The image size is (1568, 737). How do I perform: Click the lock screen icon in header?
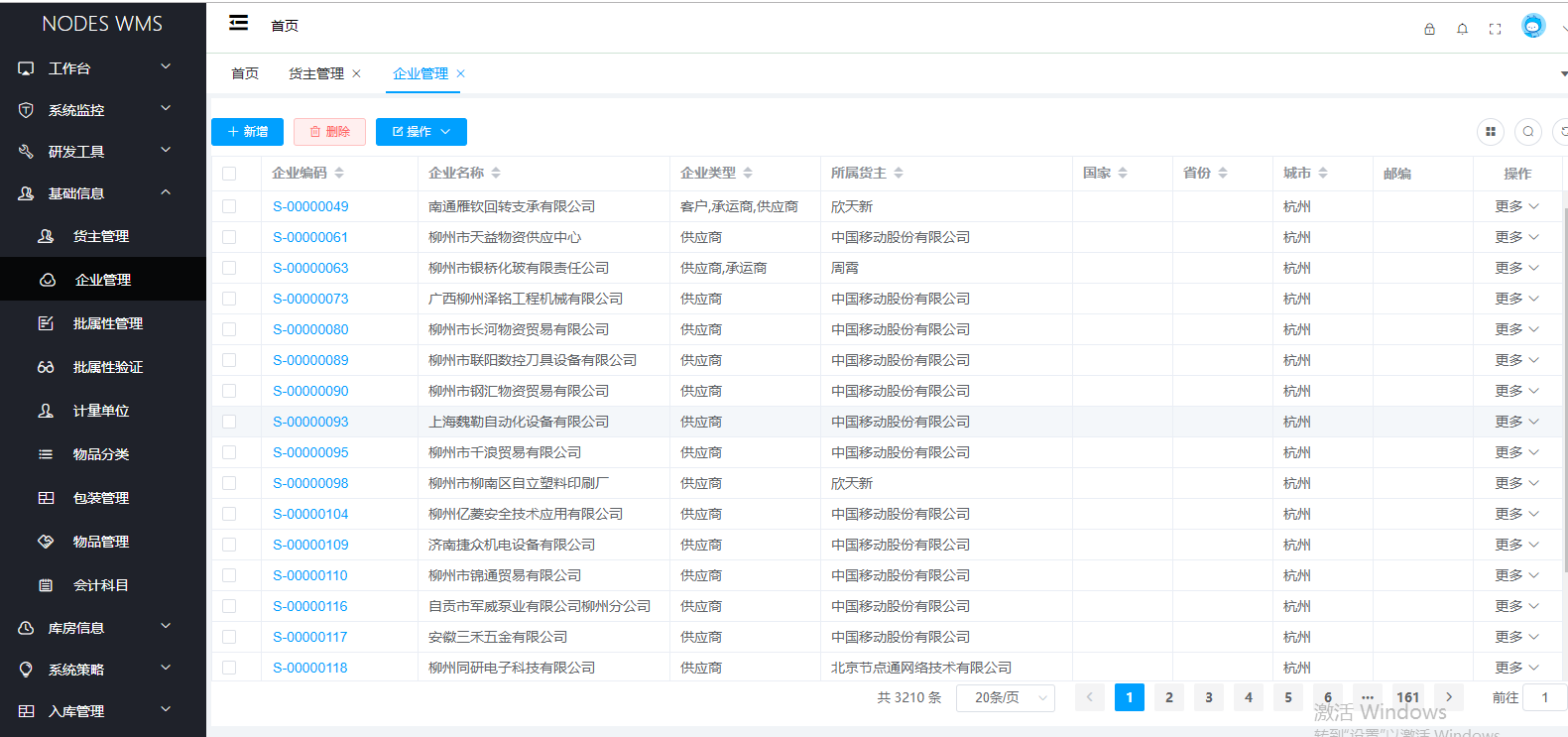1429,29
